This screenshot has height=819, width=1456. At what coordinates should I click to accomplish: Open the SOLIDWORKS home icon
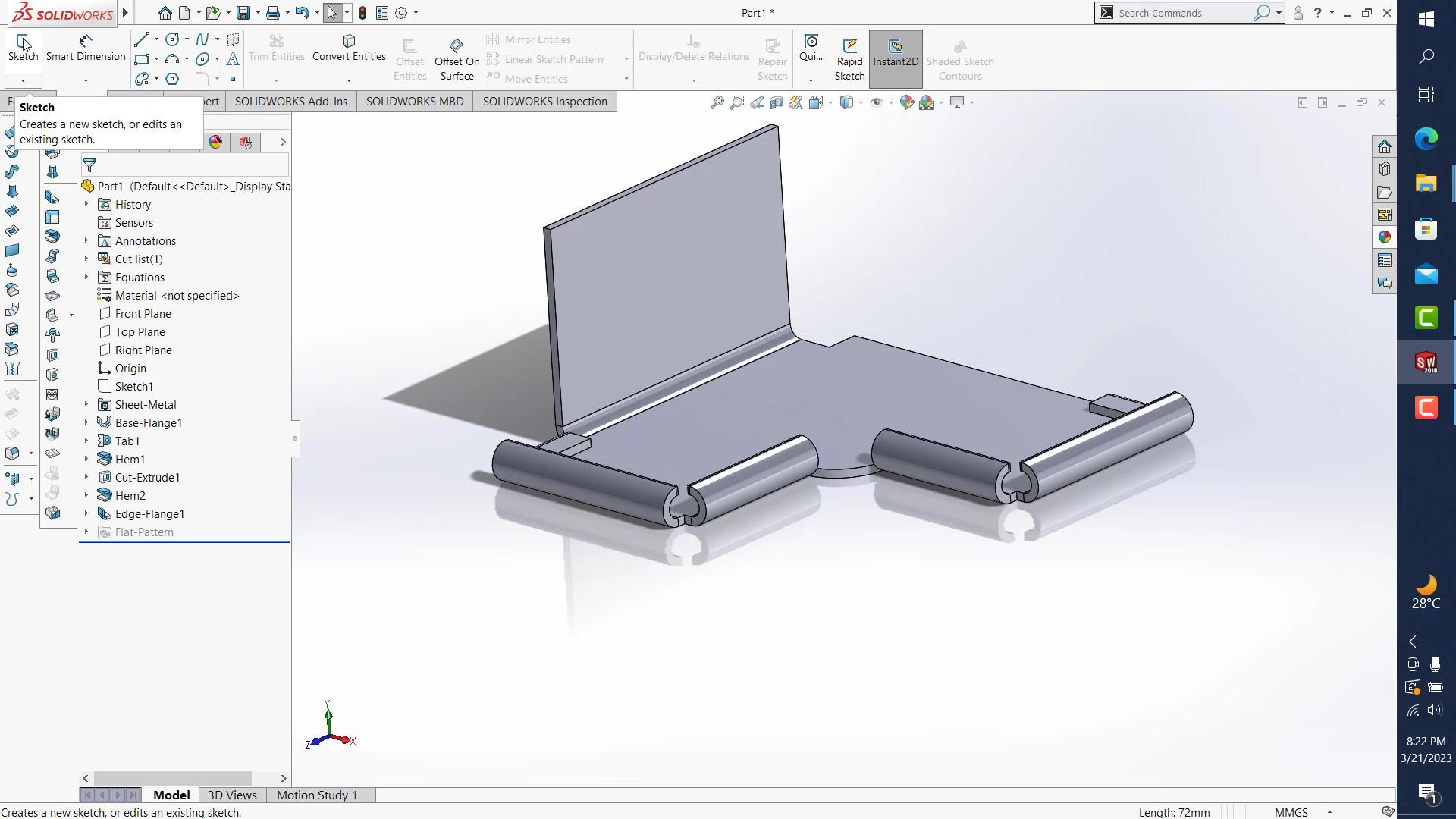click(x=165, y=13)
